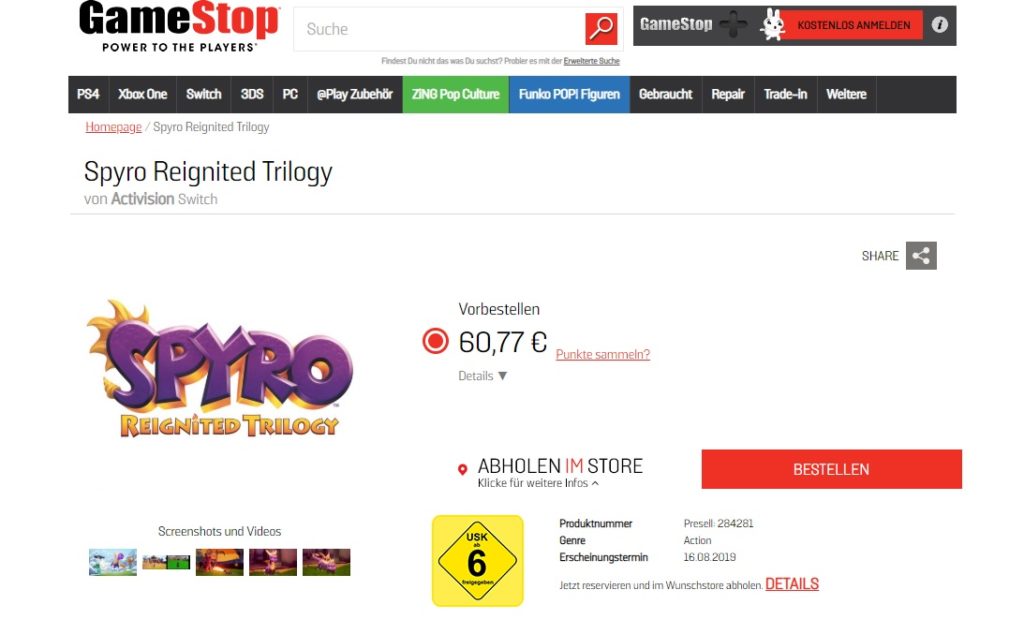Open the first screenshot thumbnail
This screenshot has height=619, width=1024.
(113, 562)
